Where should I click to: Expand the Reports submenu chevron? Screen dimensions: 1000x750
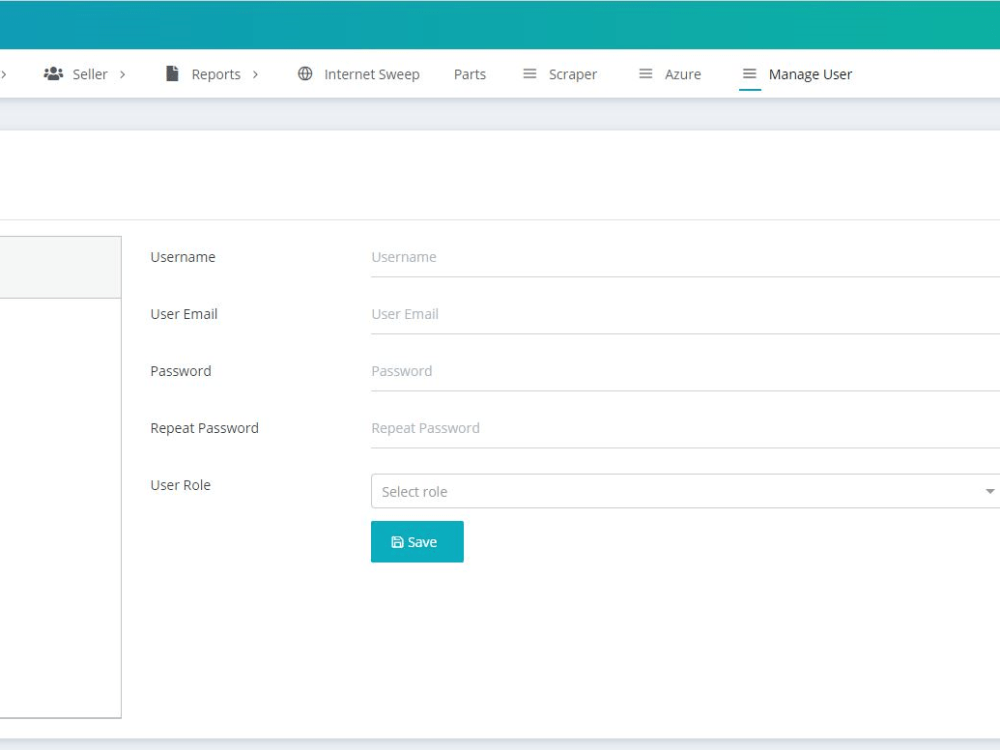point(254,73)
